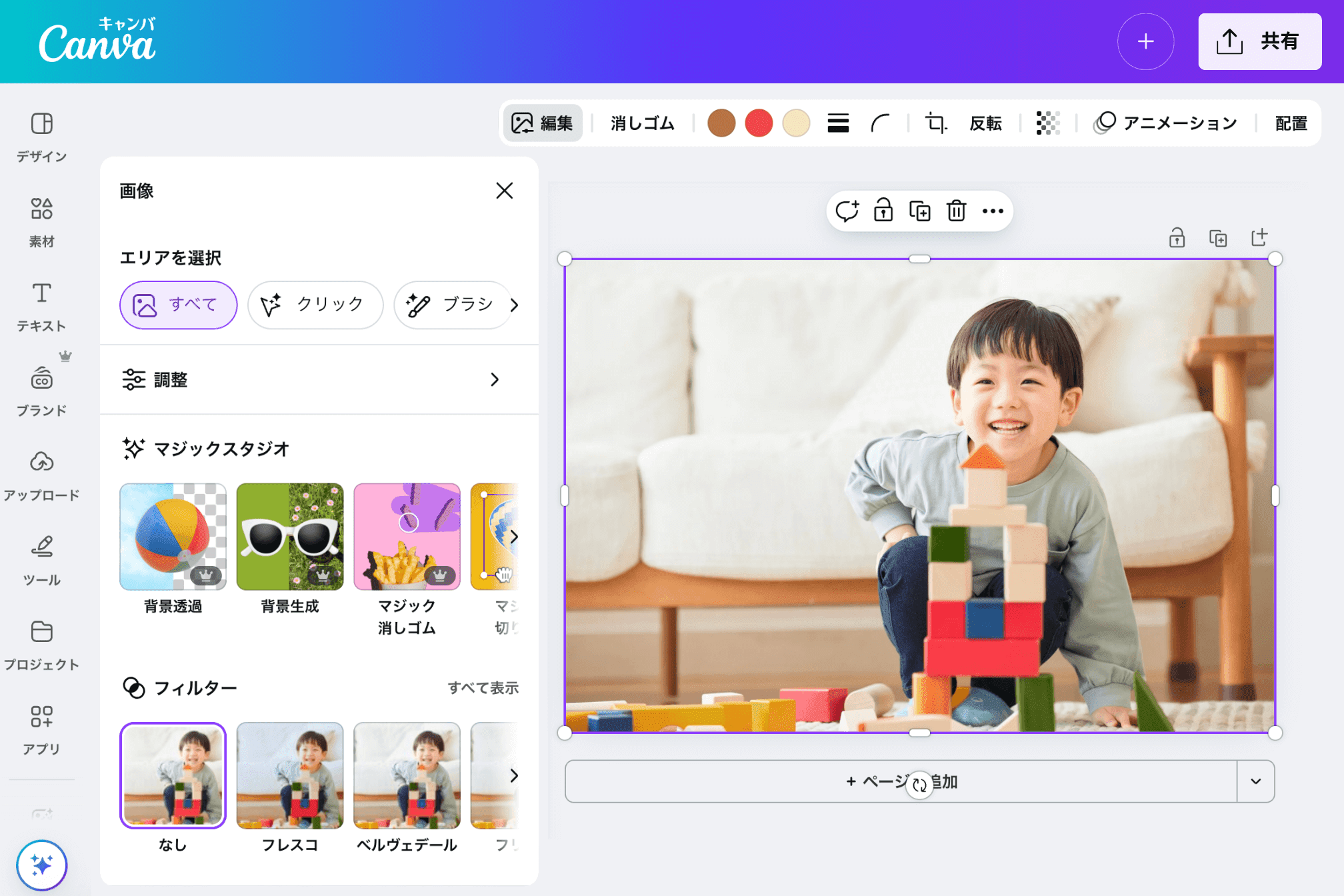Image resolution: width=1344 pixels, height=896 pixels.
Task: Click the comment bubble icon above image
Action: 847,211
